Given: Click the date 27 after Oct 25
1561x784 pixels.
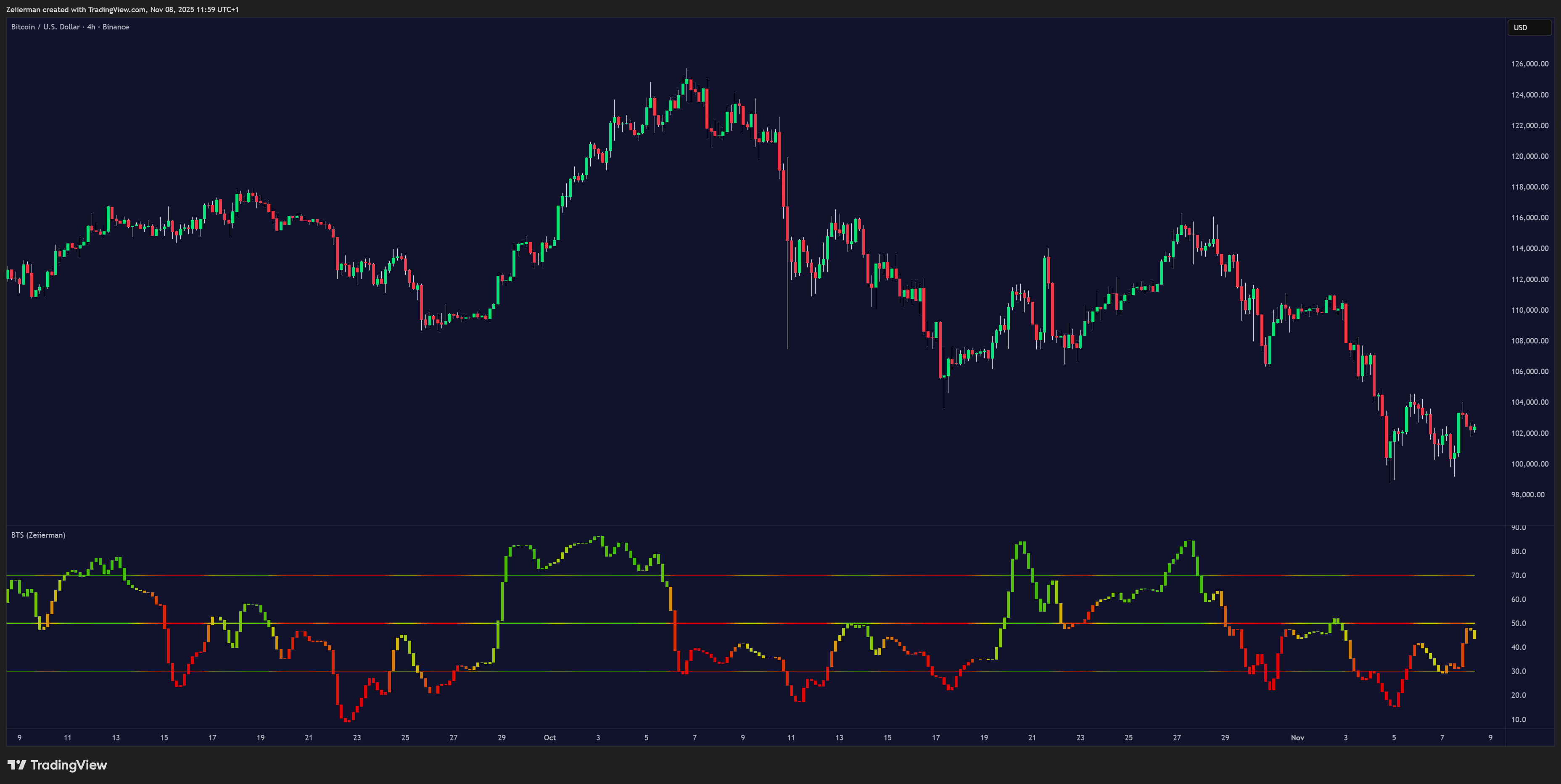Looking at the screenshot, I should point(1177,737).
